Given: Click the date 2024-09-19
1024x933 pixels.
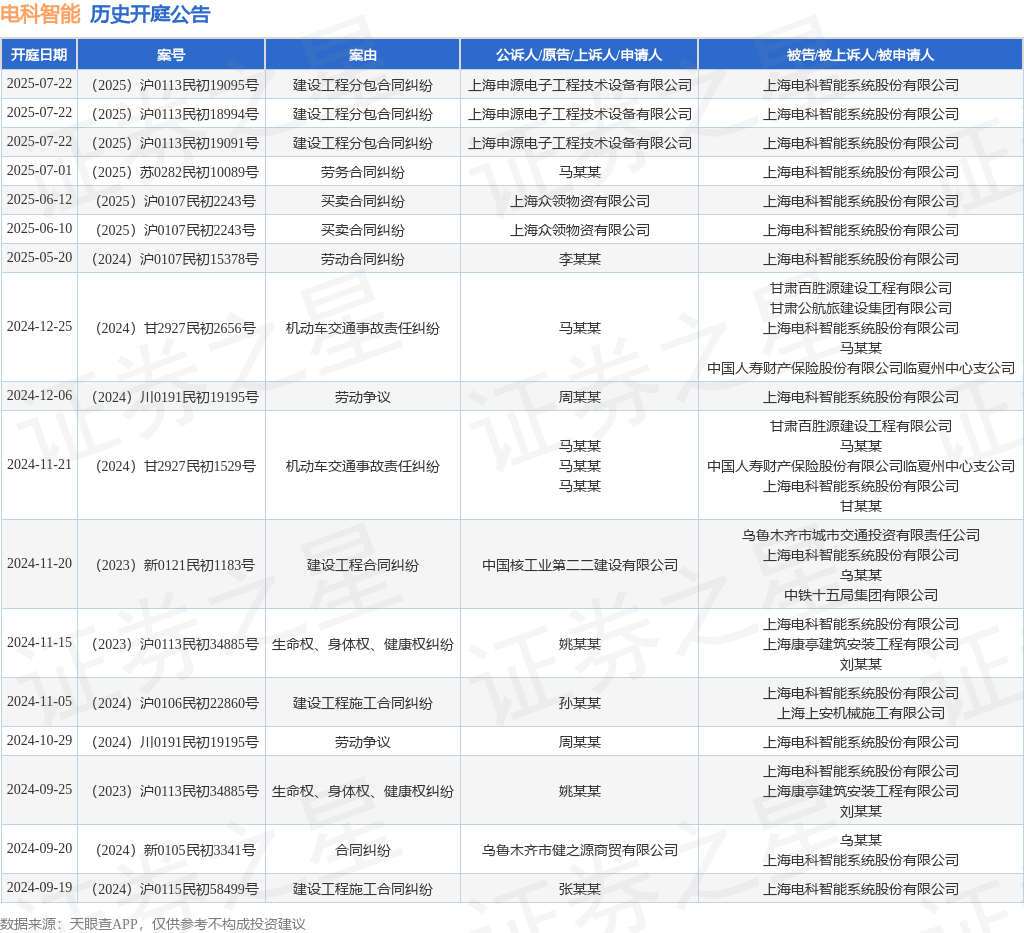Looking at the screenshot, I should [39, 887].
